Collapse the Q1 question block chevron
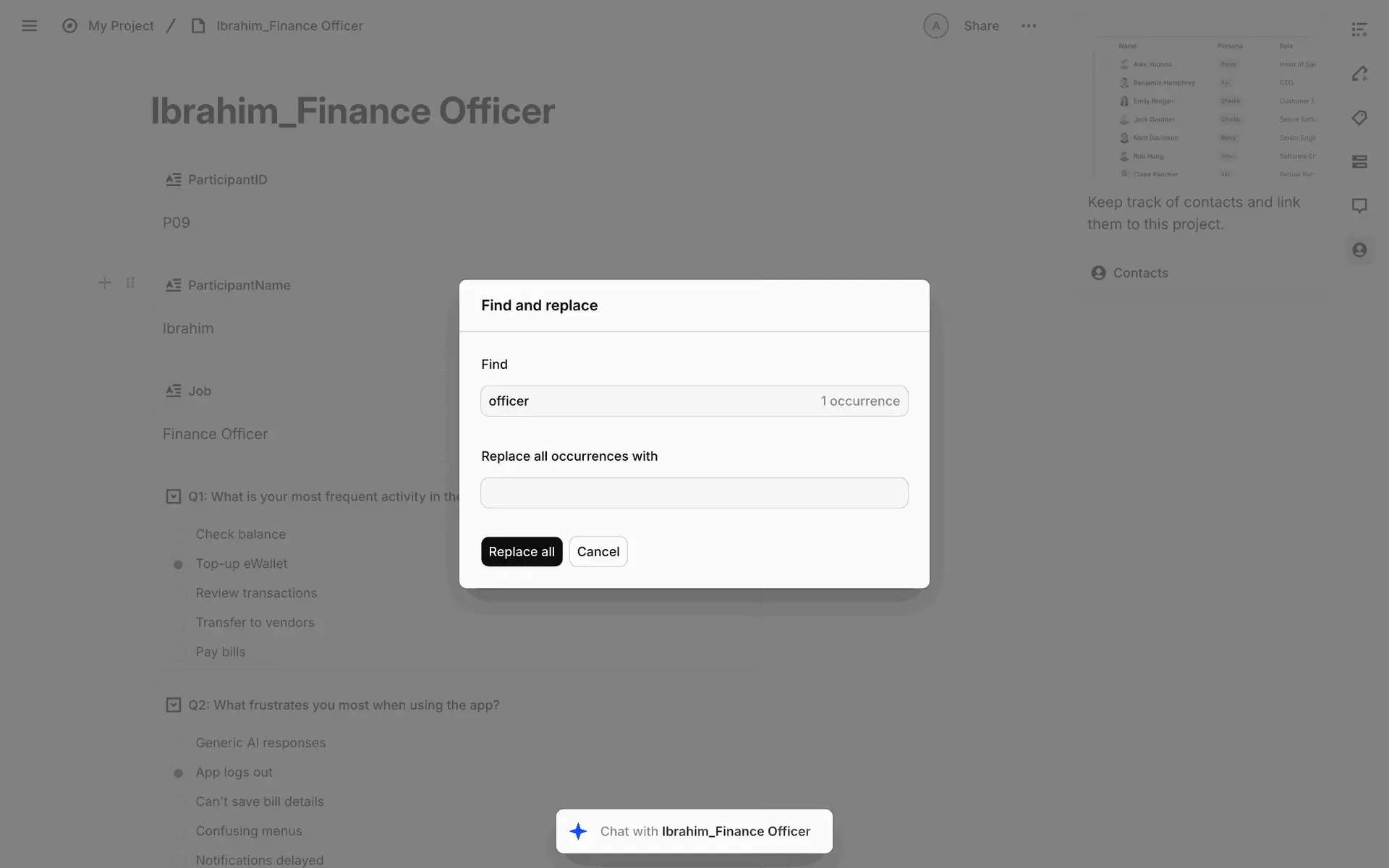Image resolution: width=1389 pixels, height=868 pixels. click(x=173, y=496)
